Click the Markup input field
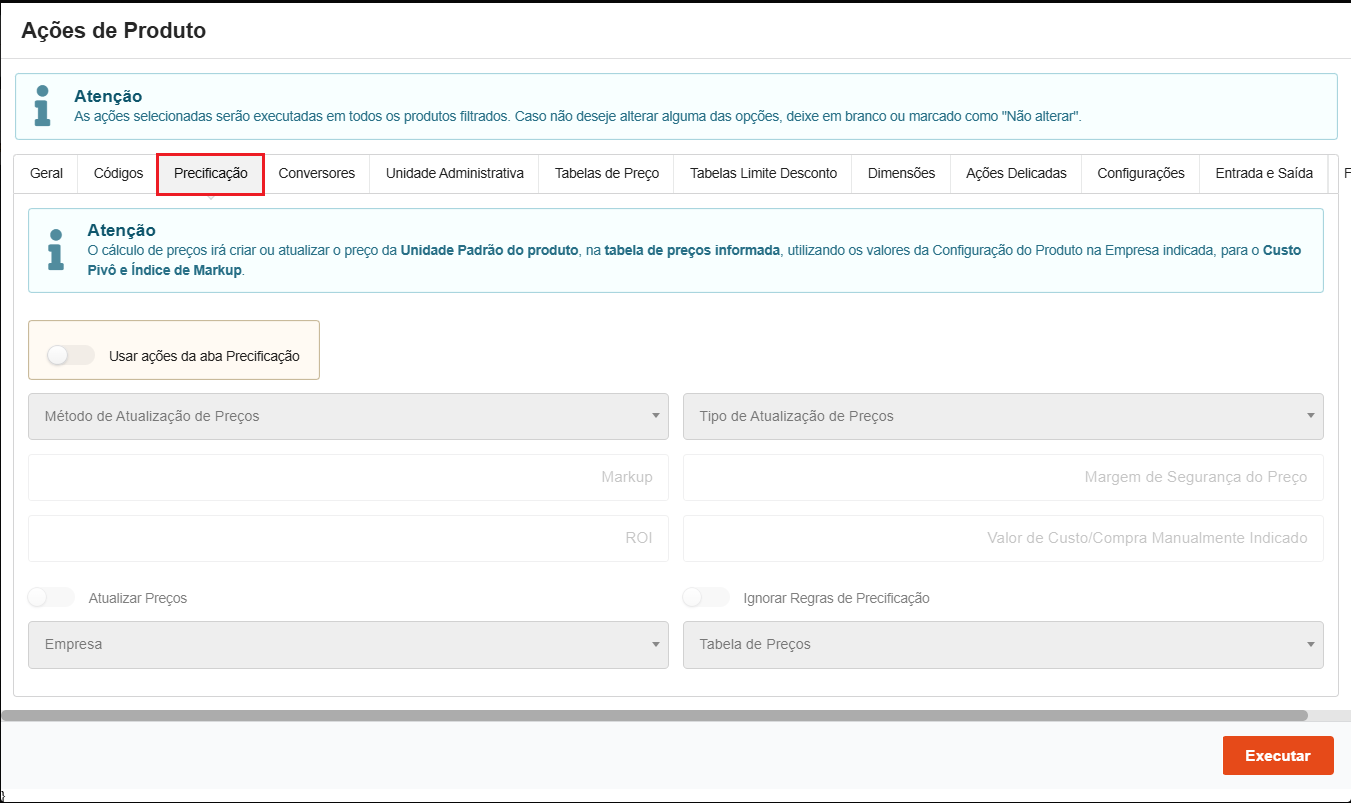 point(348,477)
